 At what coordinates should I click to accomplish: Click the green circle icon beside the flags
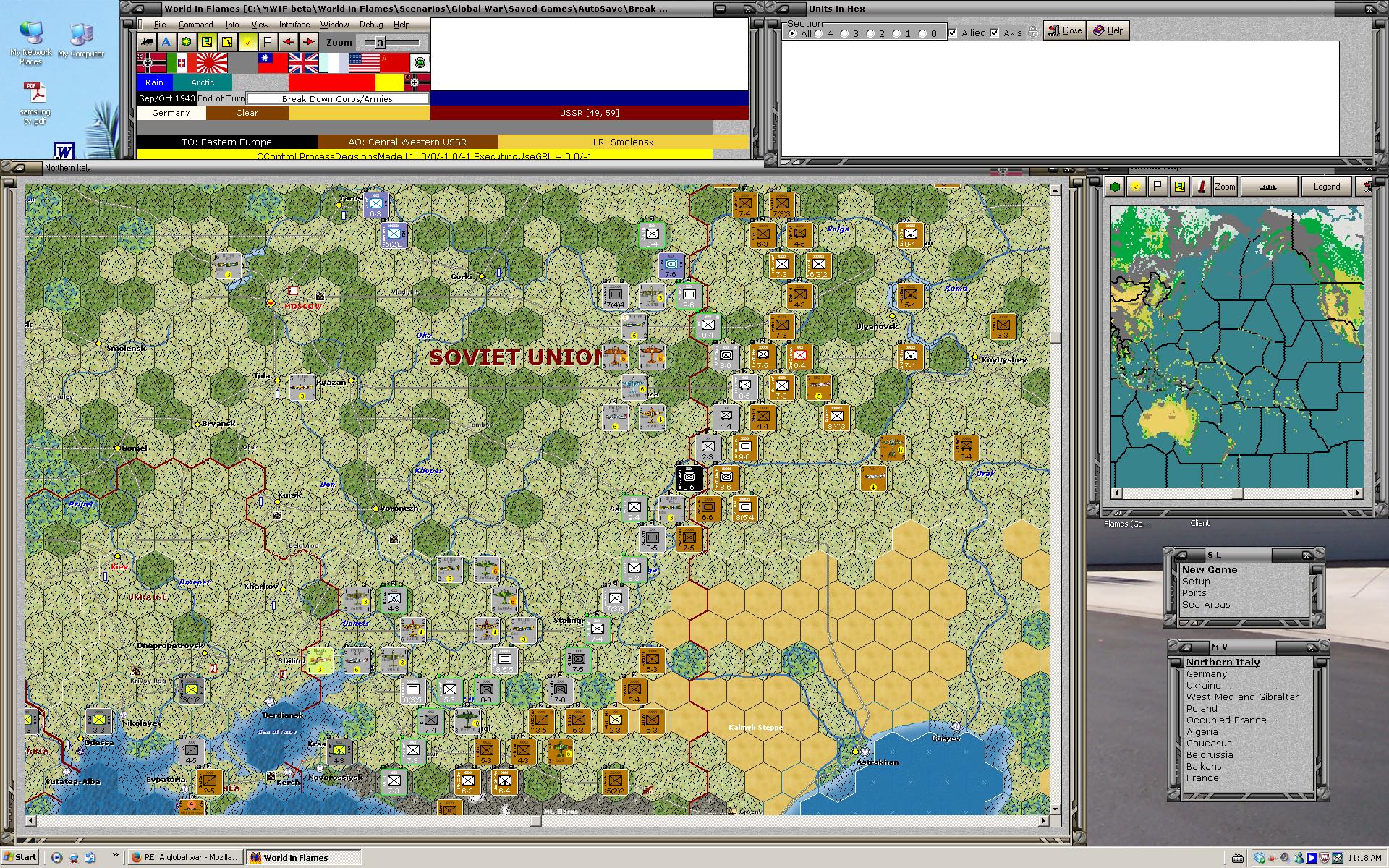(x=420, y=63)
